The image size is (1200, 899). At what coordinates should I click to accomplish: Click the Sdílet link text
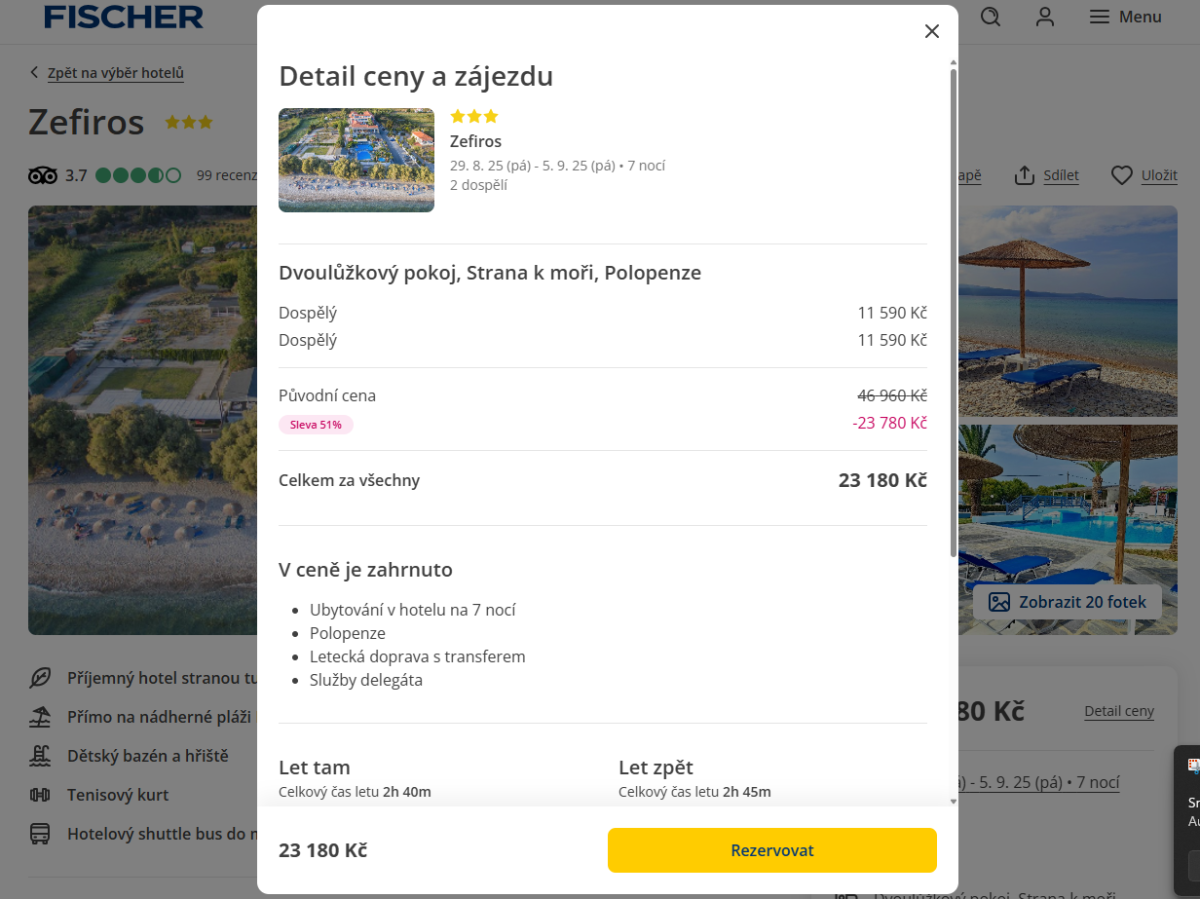click(x=1060, y=175)
